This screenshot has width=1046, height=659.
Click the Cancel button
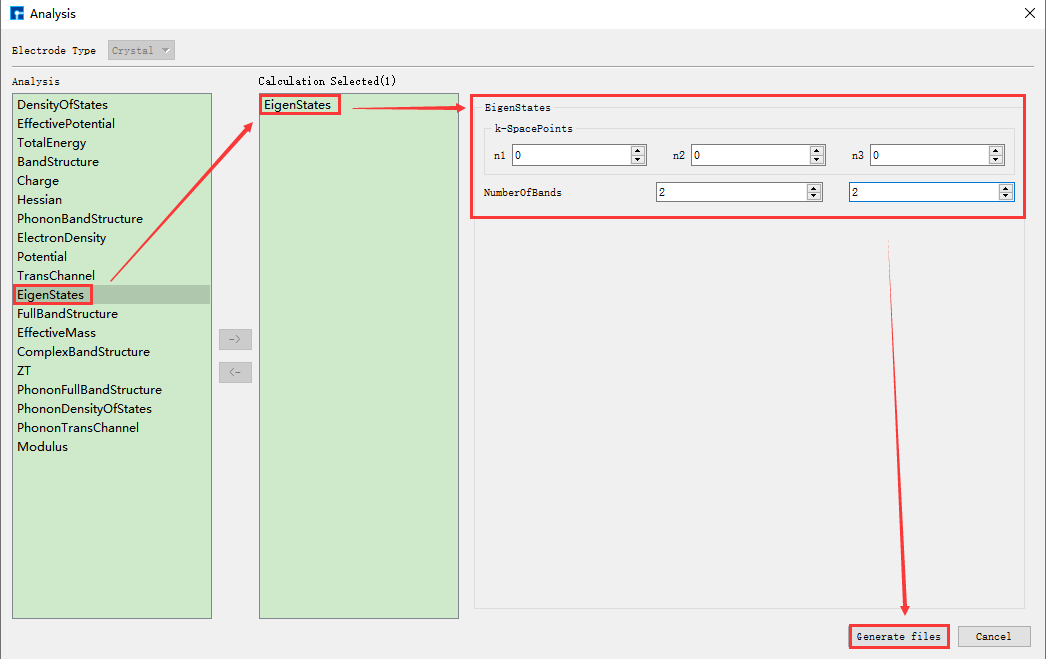click(x=993, y=636)
